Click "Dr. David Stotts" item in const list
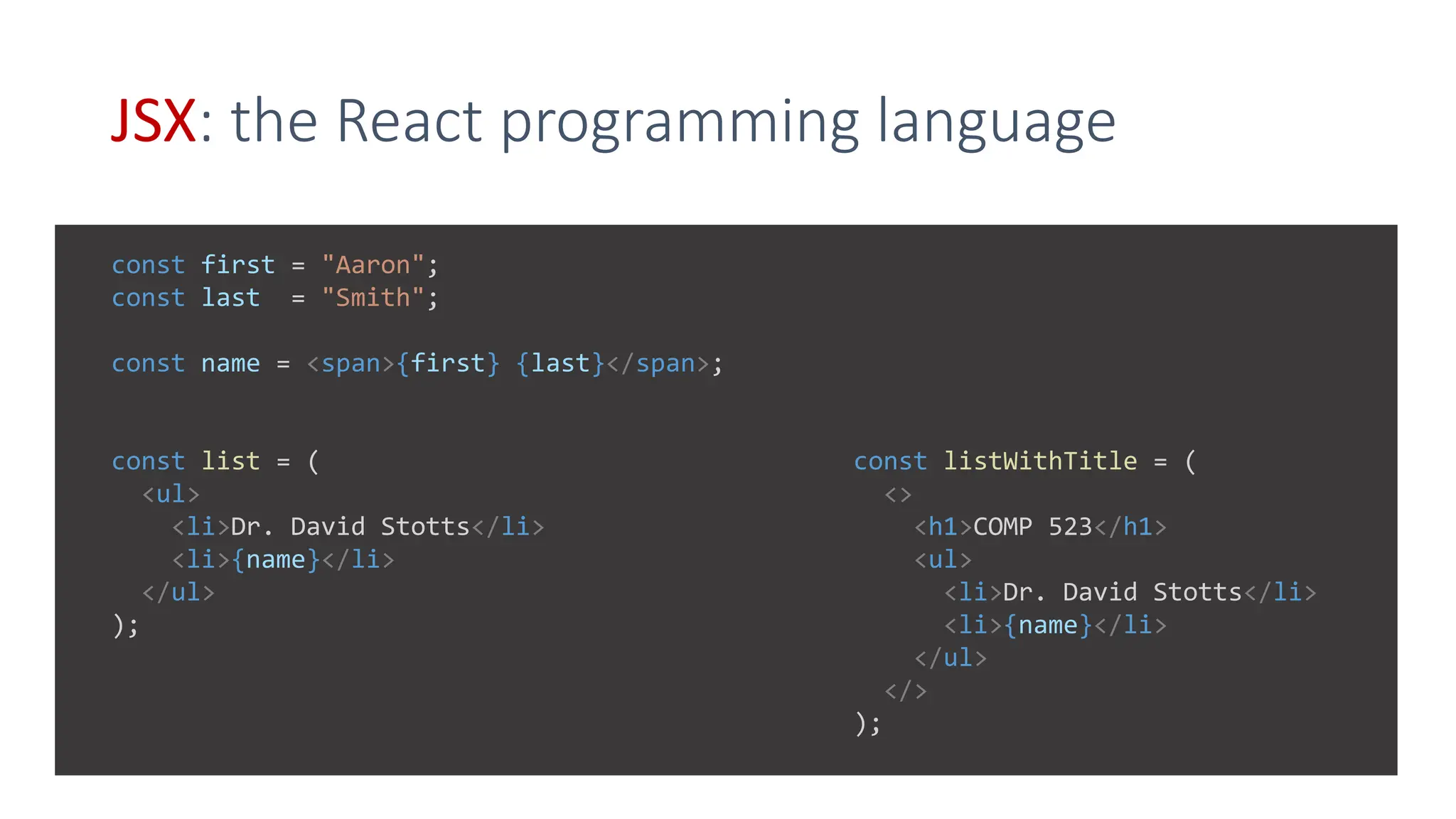 [x=358, y=527]
